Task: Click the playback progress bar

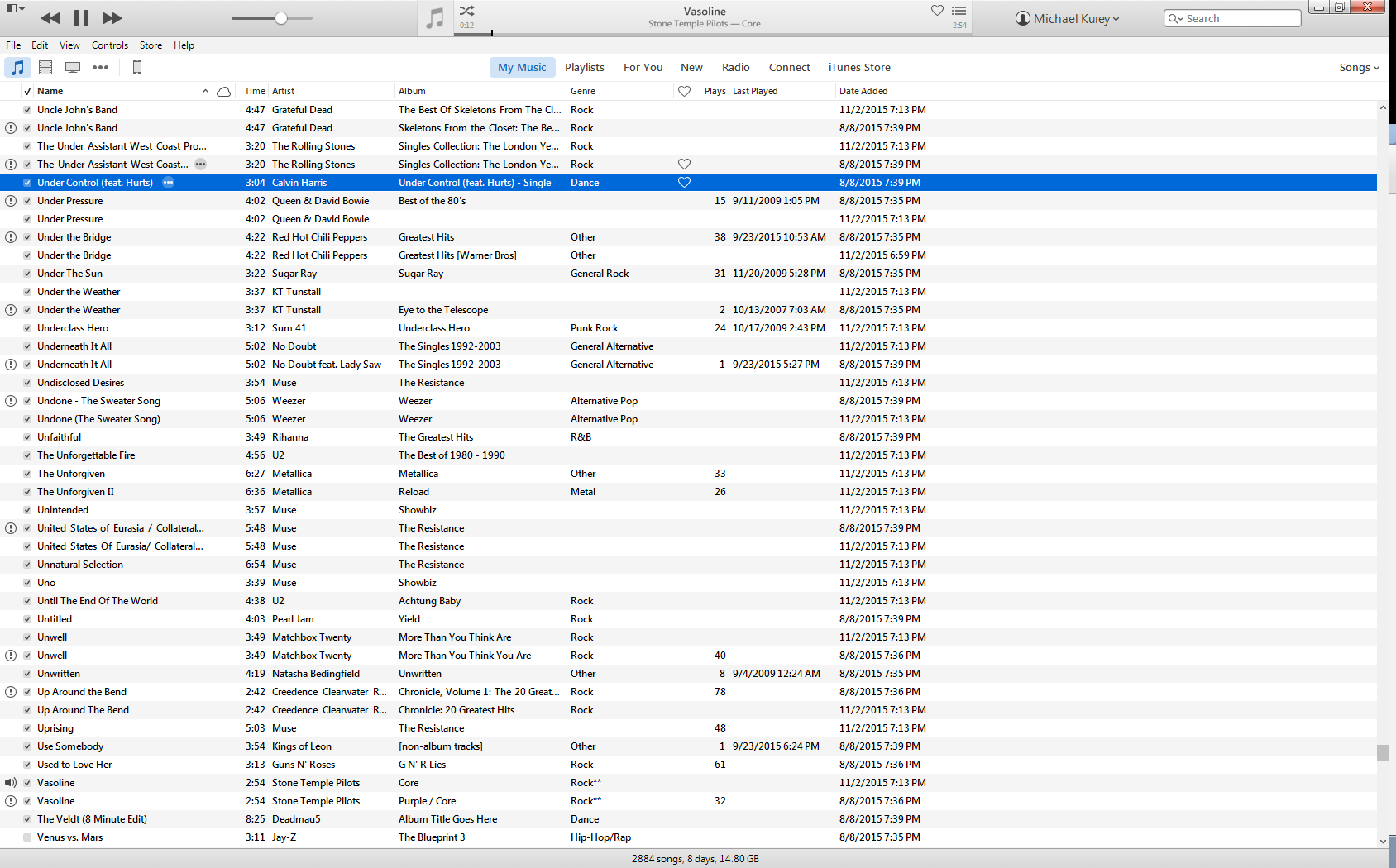Action: 714,35
